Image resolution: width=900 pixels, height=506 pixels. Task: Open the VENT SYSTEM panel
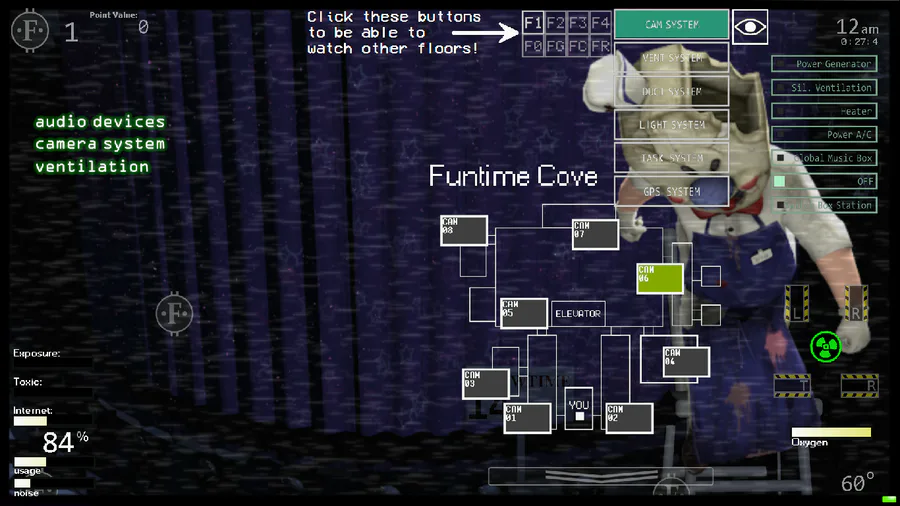pyautogui.click(x=672, y=57)
